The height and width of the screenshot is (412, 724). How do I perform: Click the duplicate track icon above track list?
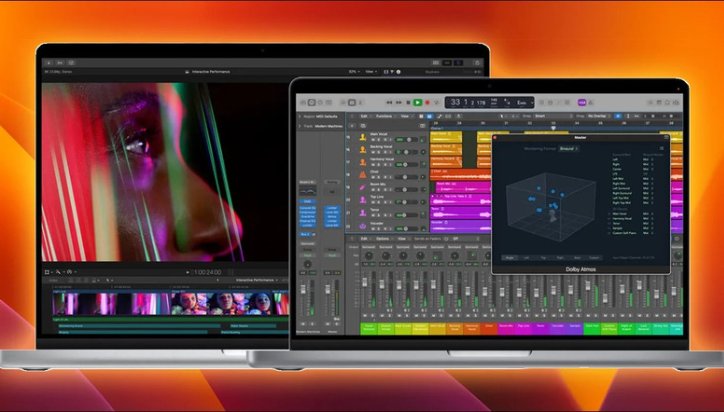click(x=363, y=126)
